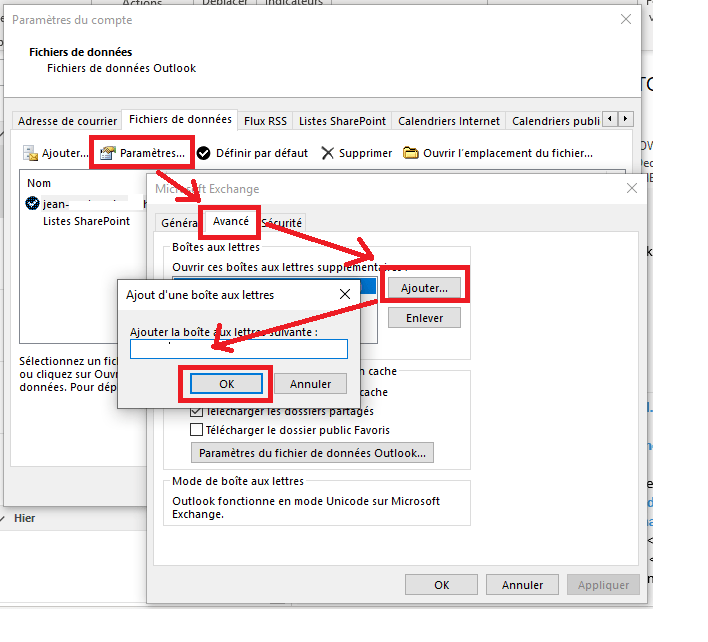
Task: Select Listes SharePoint in the data file list
Action: point(86,221)
